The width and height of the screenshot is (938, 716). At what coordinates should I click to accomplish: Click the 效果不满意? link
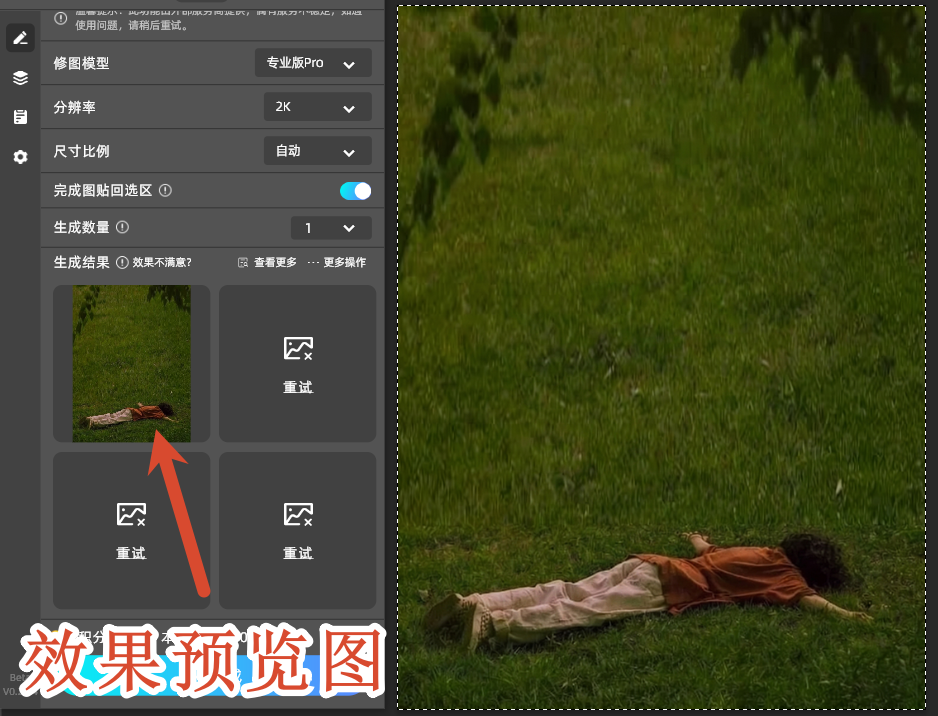click(162, 263)
